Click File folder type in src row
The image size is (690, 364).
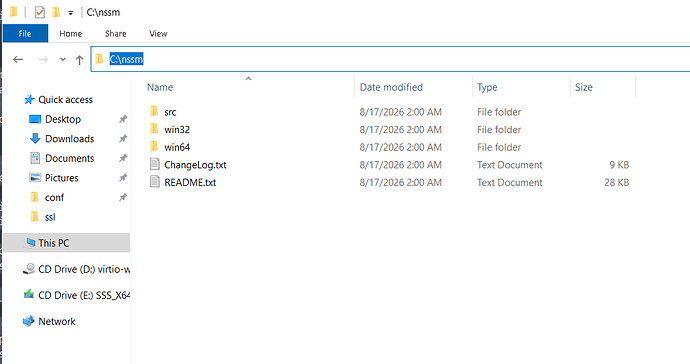click(x=499, y=112)
